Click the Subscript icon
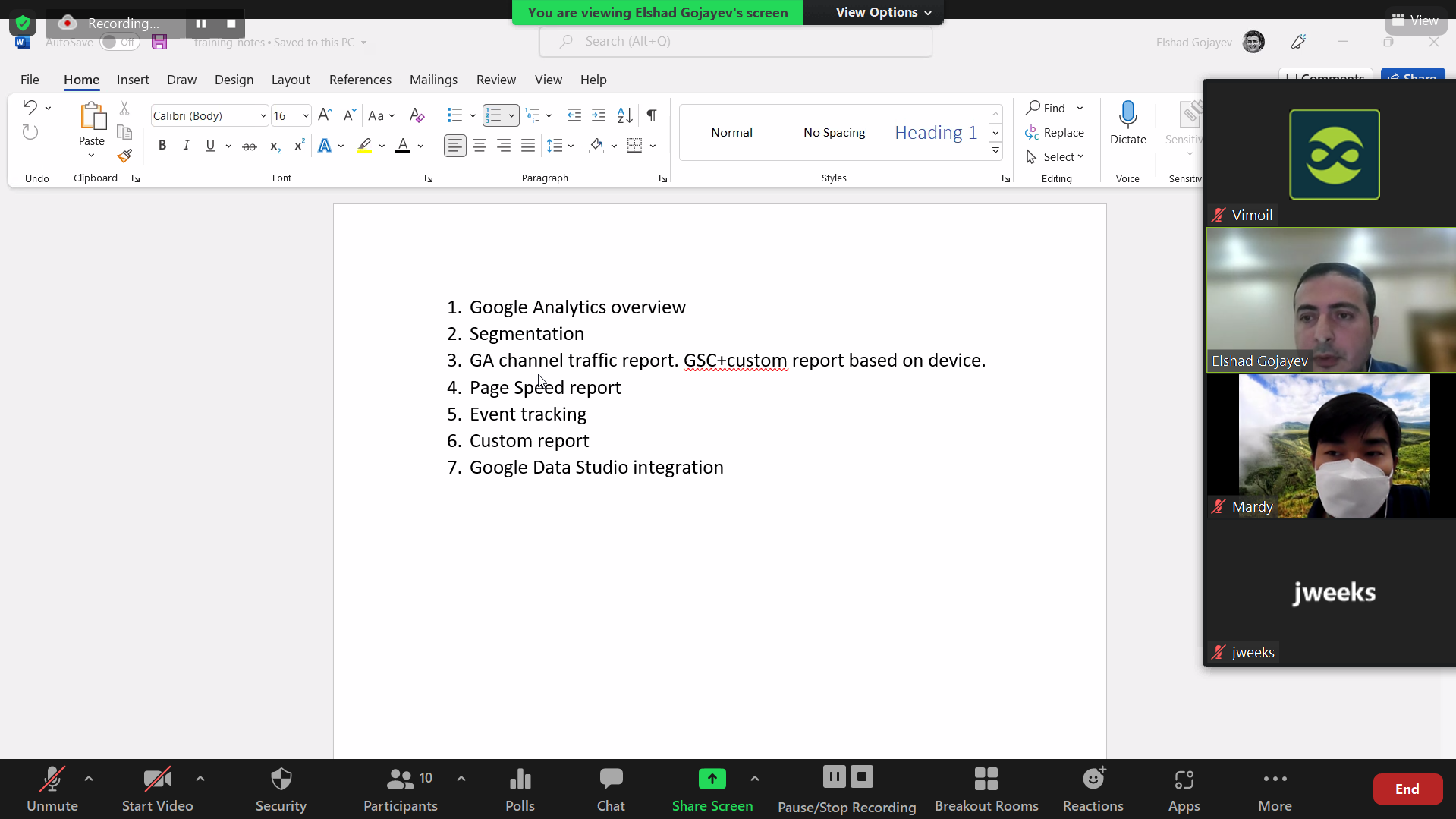This screenshot has height=819, width=1456. (275, 146)
